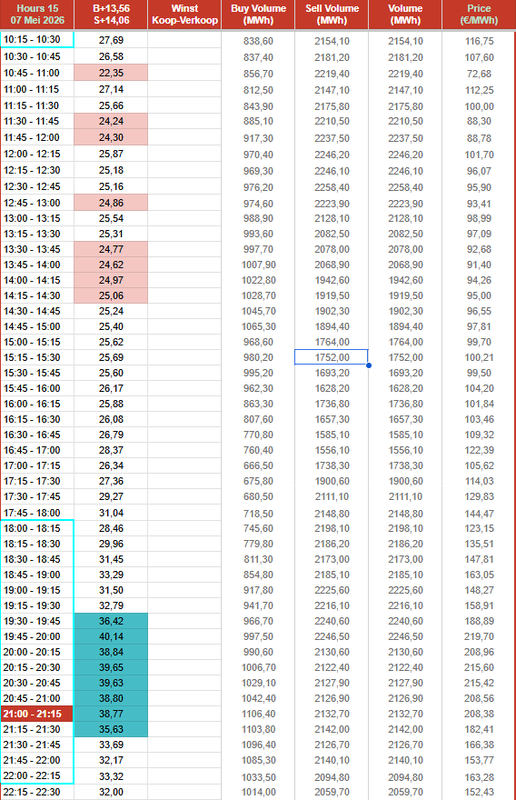Select the pink cell with value 24,86
Image resolution: width=516 pixels, height=800 pixels.
(x=111, y=203)
